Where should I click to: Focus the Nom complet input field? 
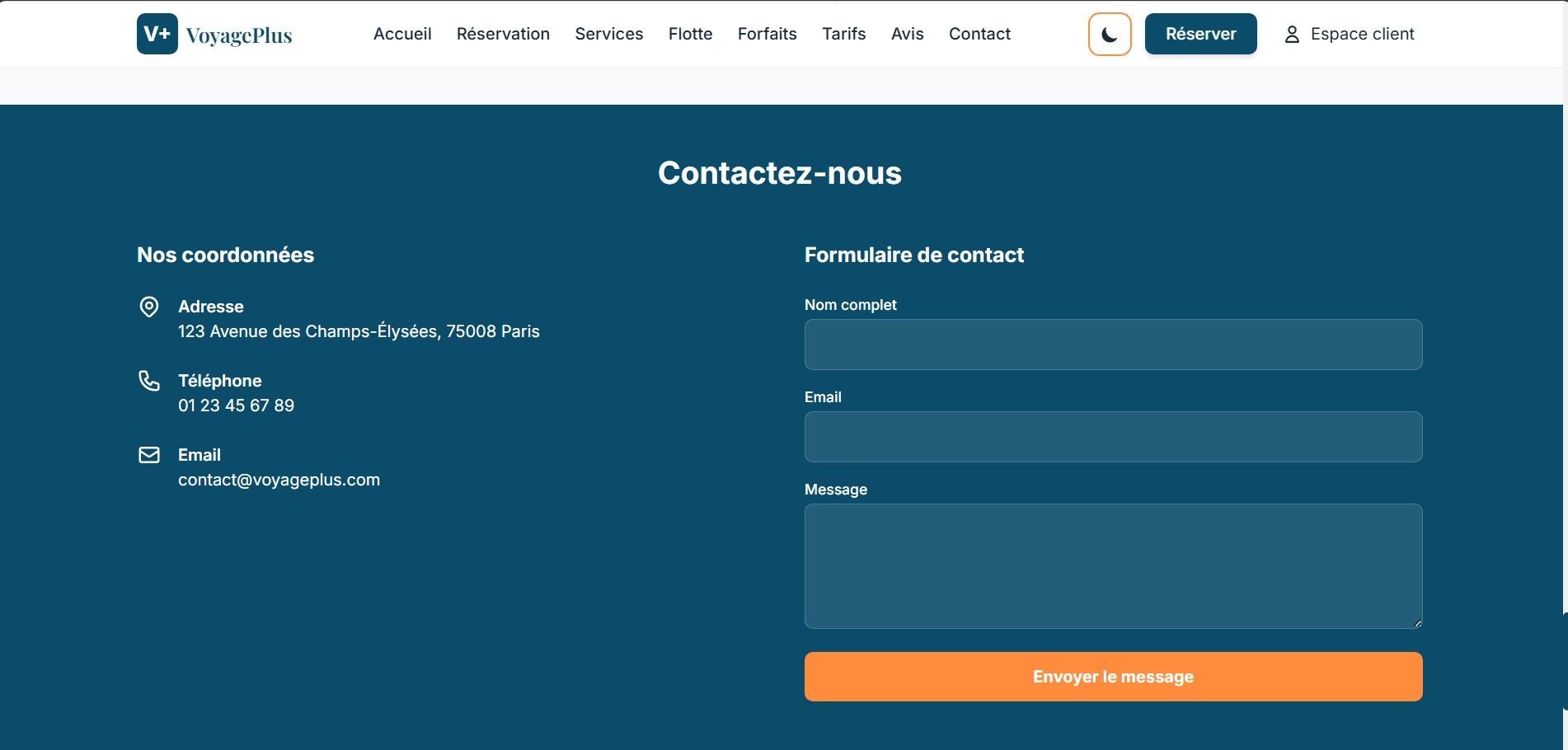tap(1113, 345)
